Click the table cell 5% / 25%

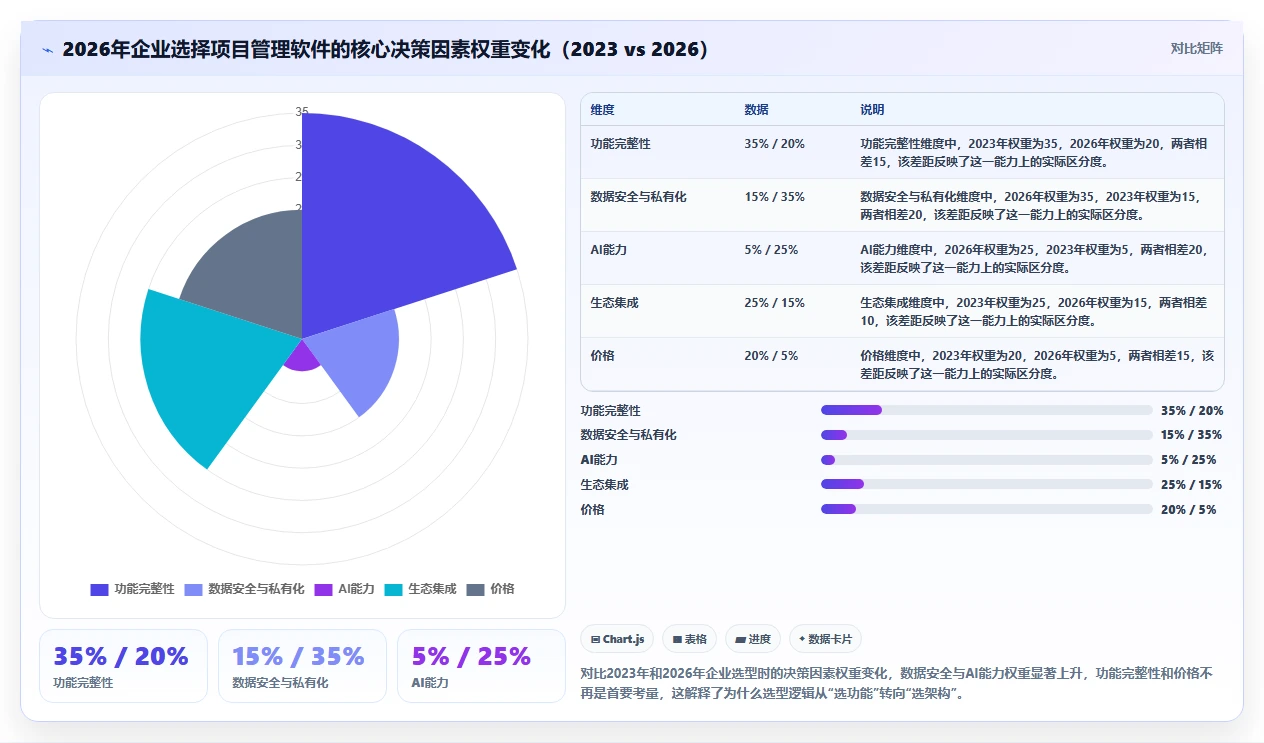click(x=771, y=250)
